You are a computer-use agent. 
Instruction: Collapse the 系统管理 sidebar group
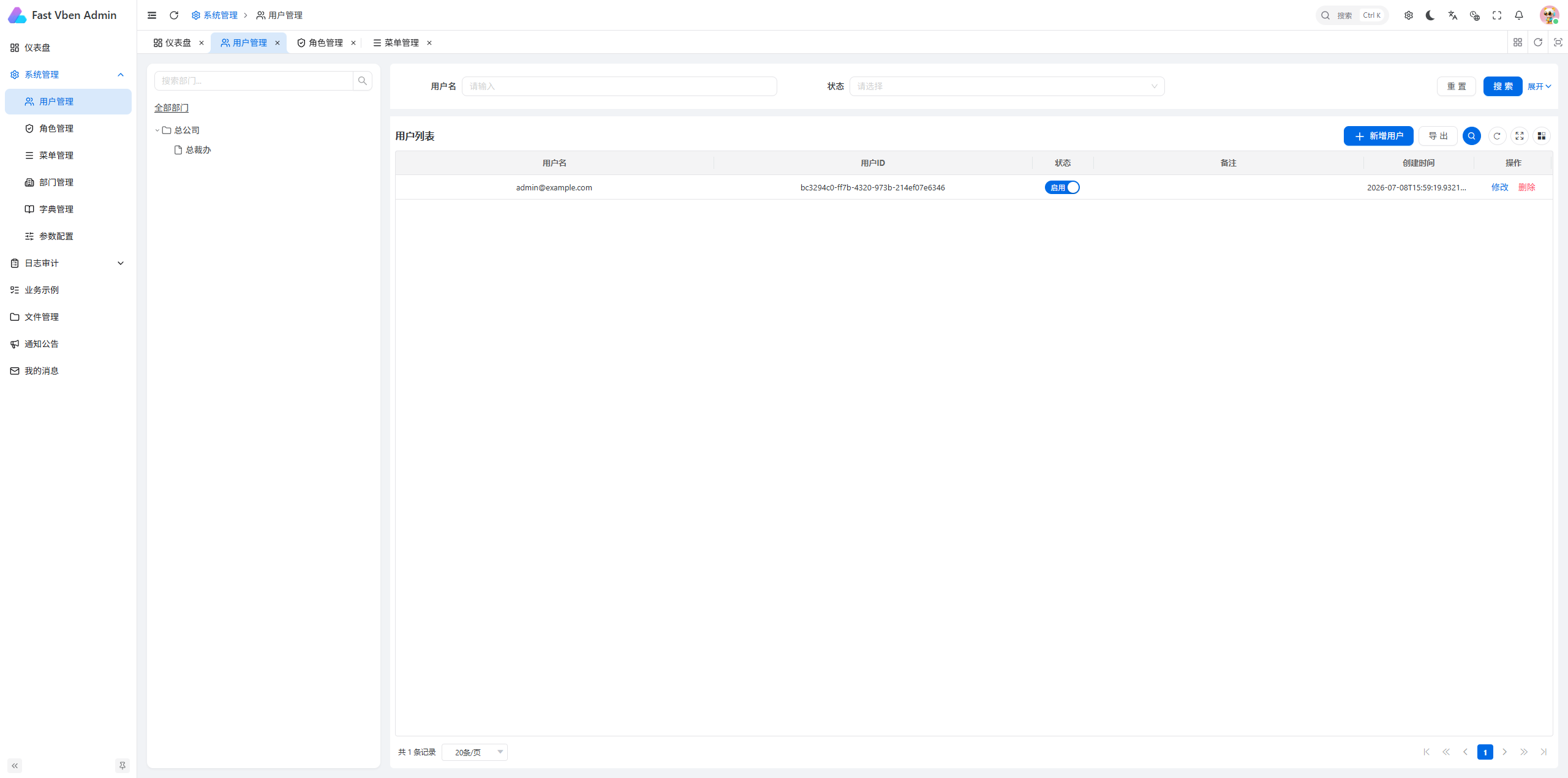point(68,75)
